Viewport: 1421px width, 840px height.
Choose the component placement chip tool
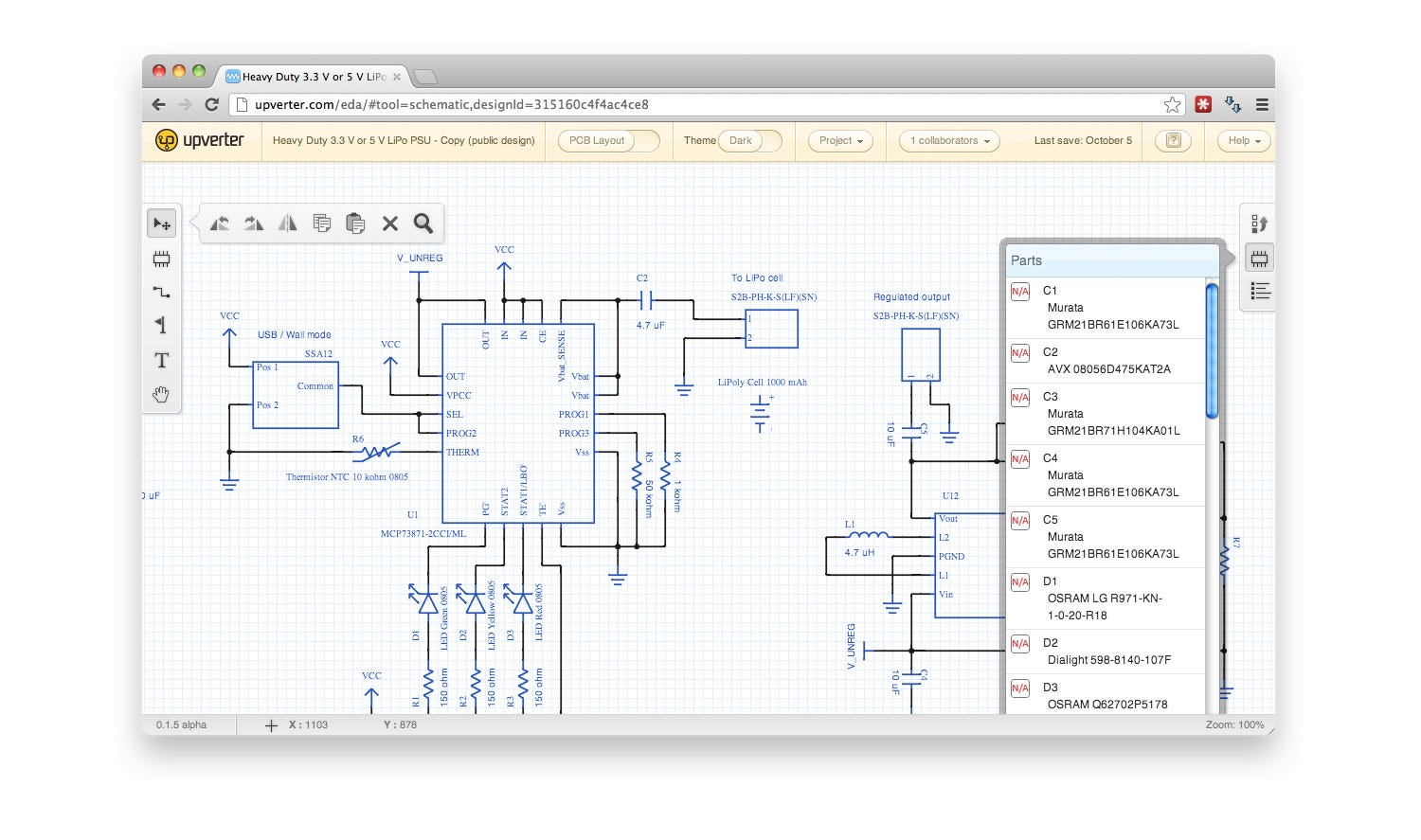coord(161,259)
